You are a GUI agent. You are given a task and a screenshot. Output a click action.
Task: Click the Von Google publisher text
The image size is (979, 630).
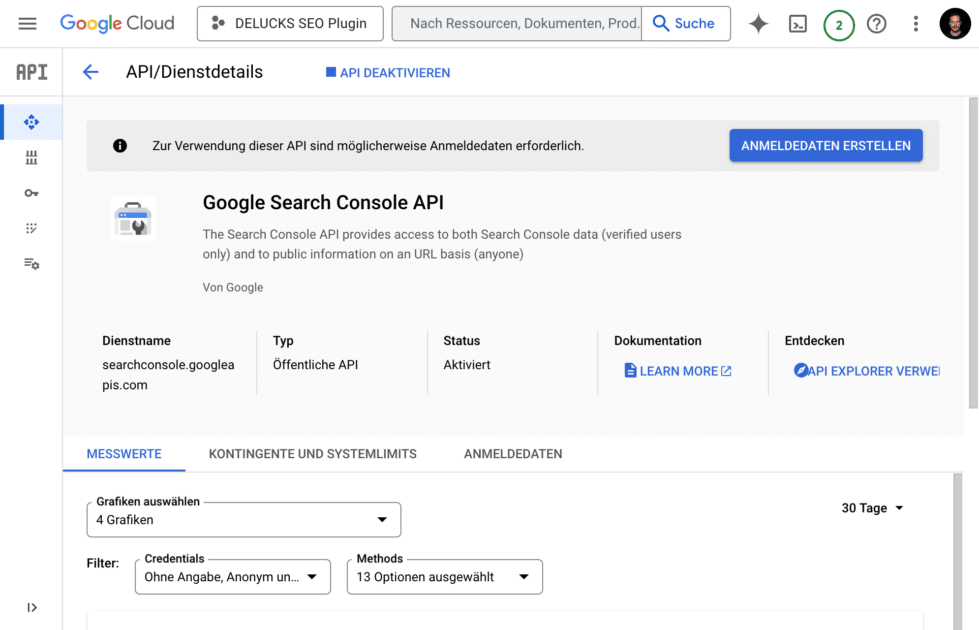tap(233, 287)
